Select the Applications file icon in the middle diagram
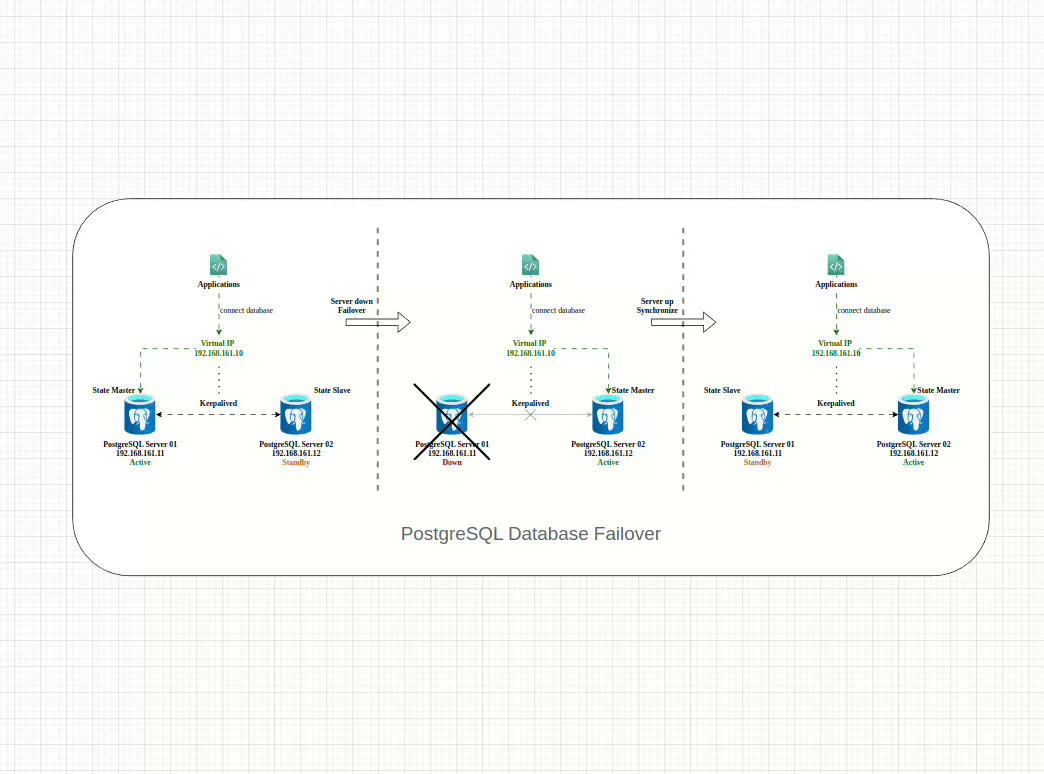 [x=531, y=264]
